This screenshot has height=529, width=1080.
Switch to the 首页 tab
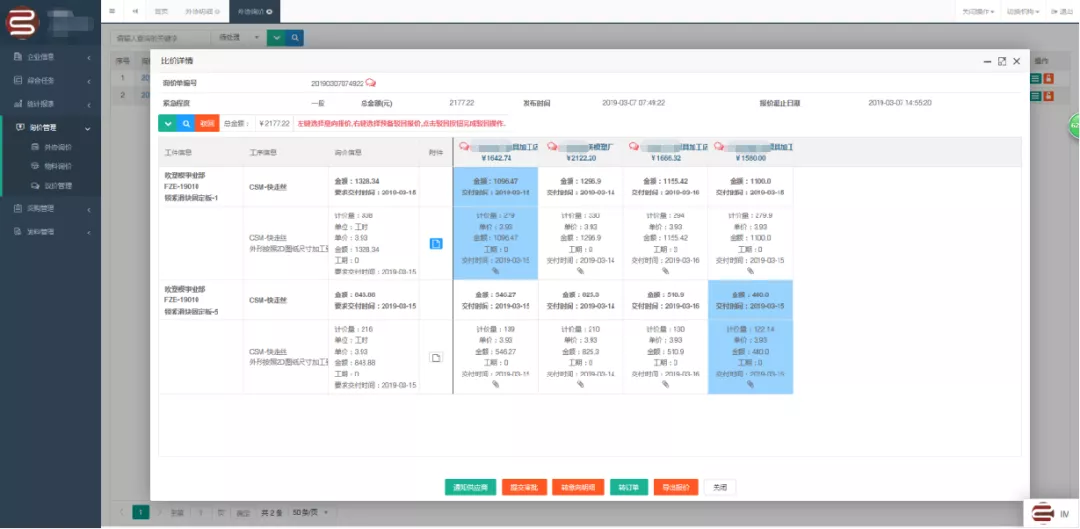tap(161, 11)
